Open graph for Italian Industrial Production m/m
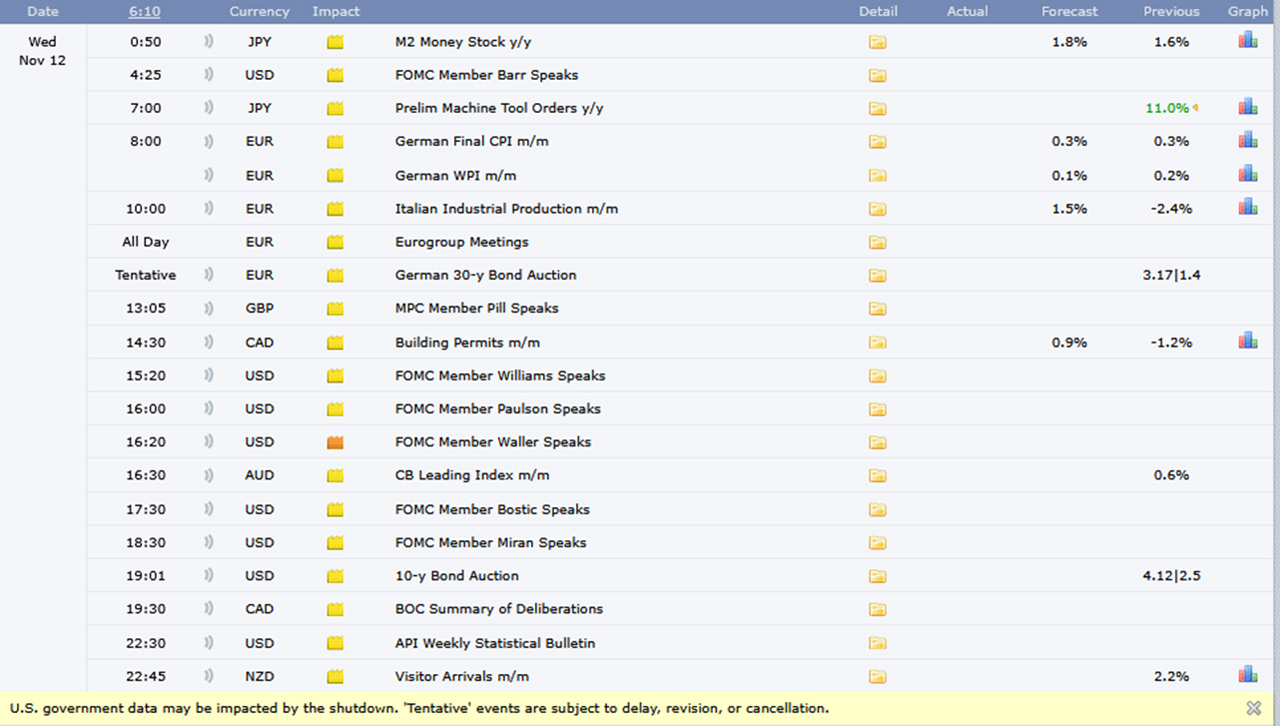This screenshot has width=1280, height=726. tap(1248, 207)
